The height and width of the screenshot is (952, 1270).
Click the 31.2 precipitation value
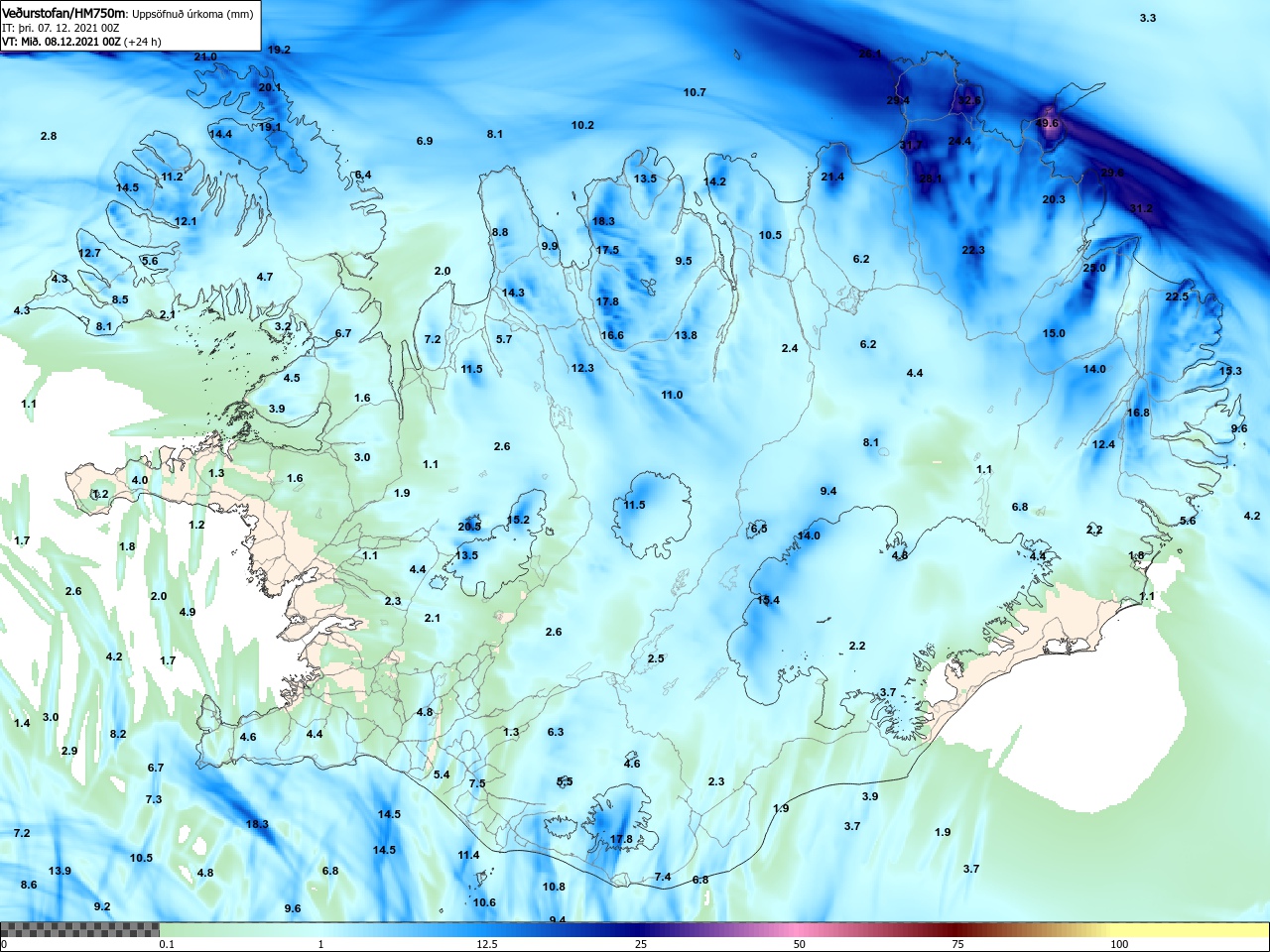point(1141,208)
